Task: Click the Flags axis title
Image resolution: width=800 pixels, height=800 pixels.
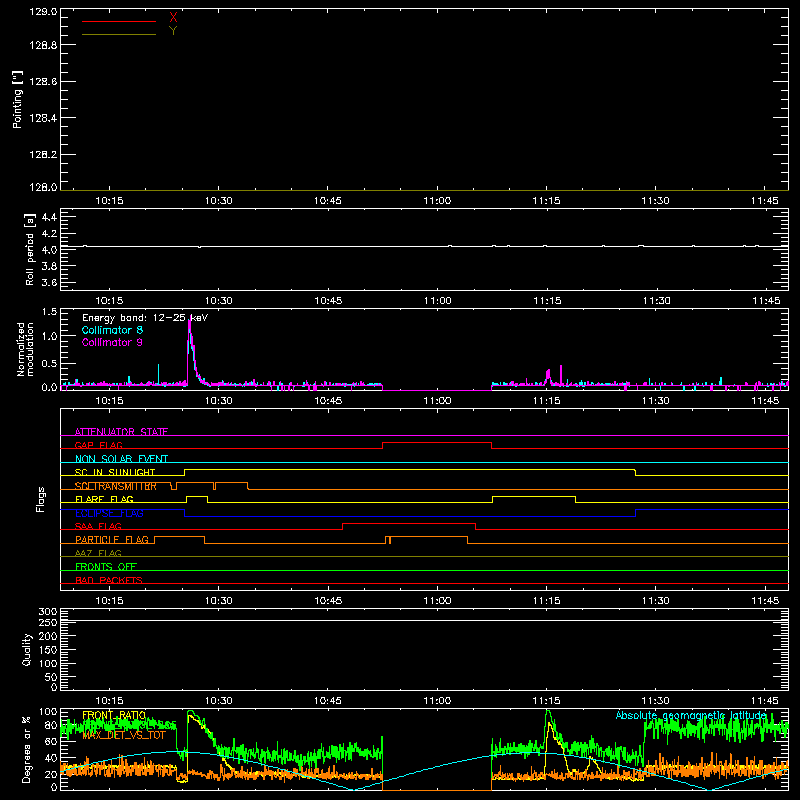Action: pyautogui.click(x=40, y=499)
